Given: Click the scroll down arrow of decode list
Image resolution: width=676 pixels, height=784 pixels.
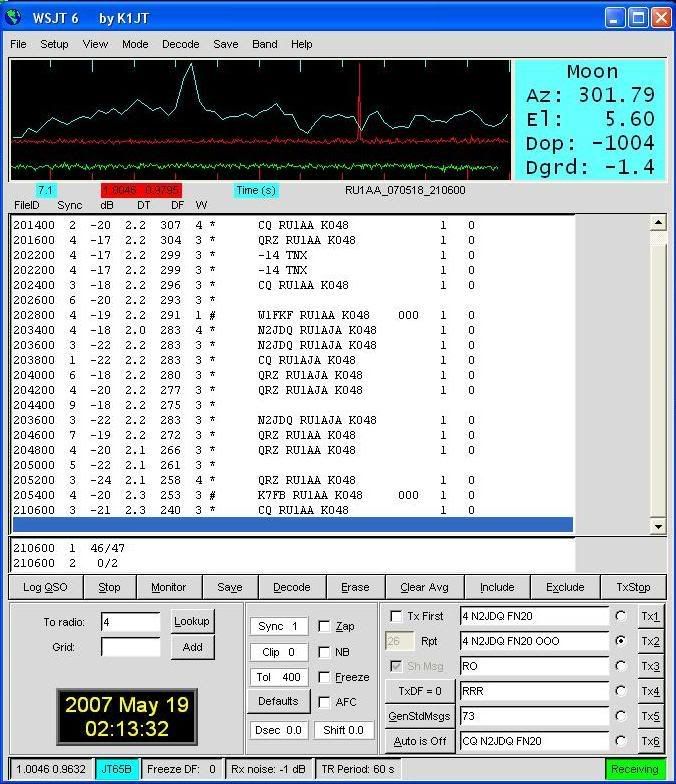Looking at the screenshot, I should pyautogui.click(x=658, y=526).
